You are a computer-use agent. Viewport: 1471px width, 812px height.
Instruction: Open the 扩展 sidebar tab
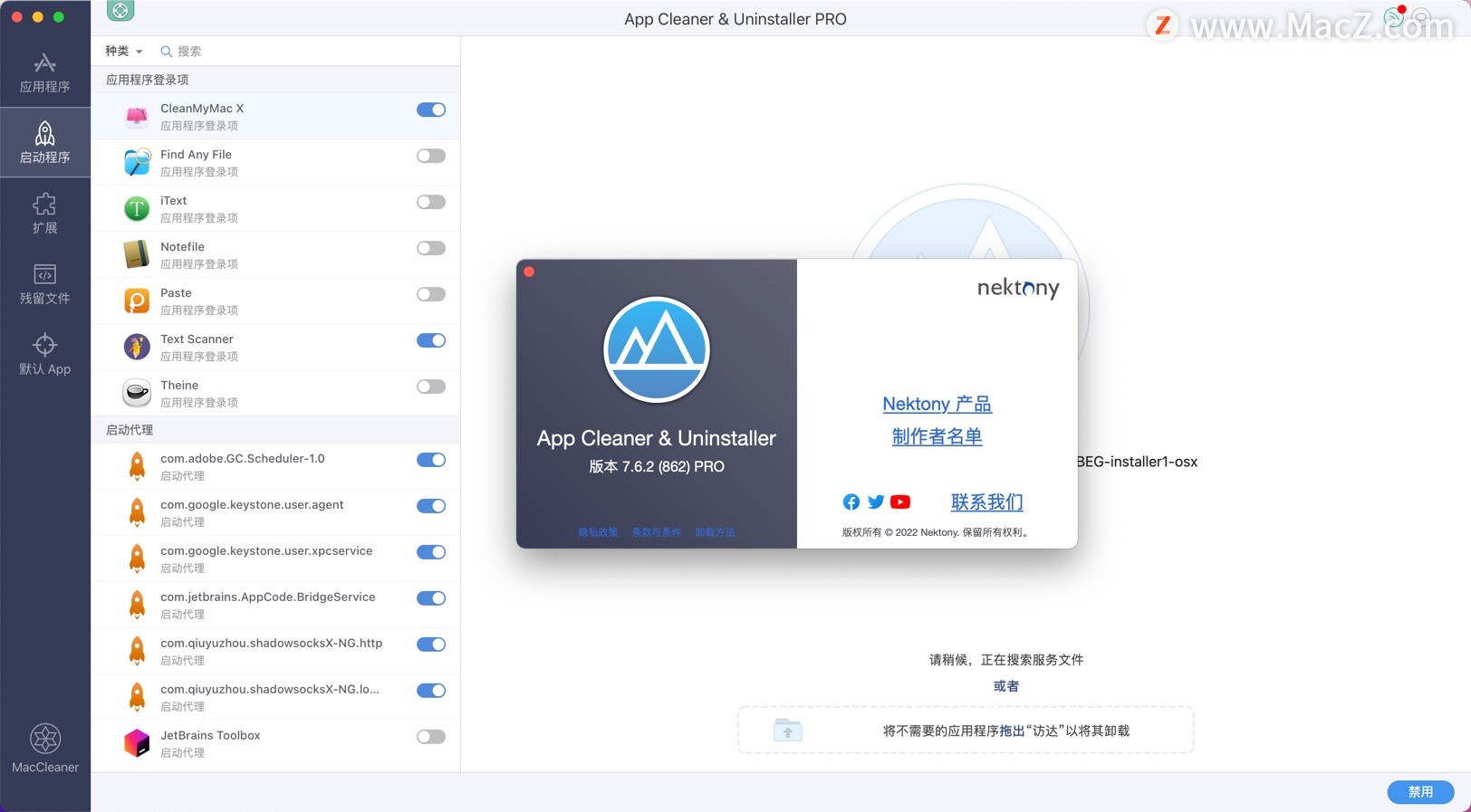pos(45,214)
